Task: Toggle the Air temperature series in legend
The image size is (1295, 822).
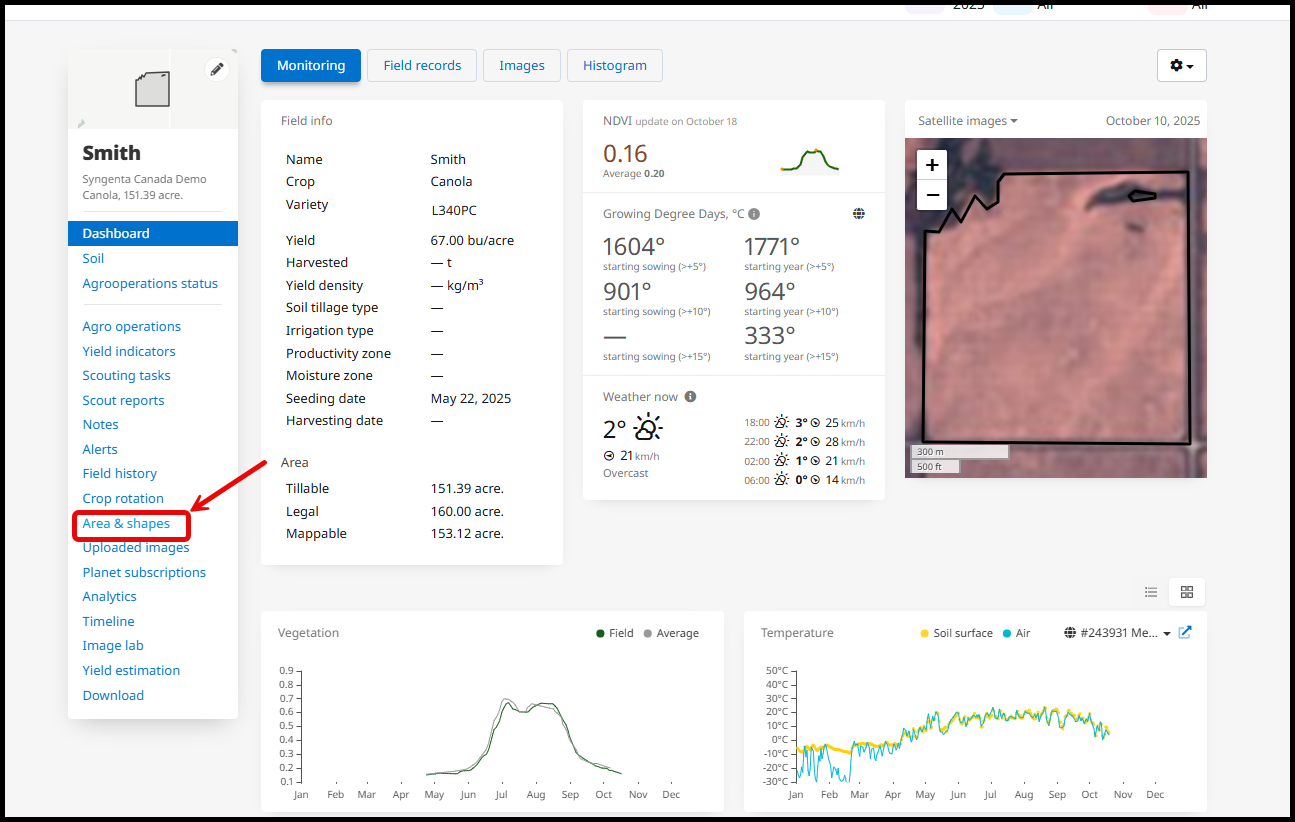Action: 1015,633
